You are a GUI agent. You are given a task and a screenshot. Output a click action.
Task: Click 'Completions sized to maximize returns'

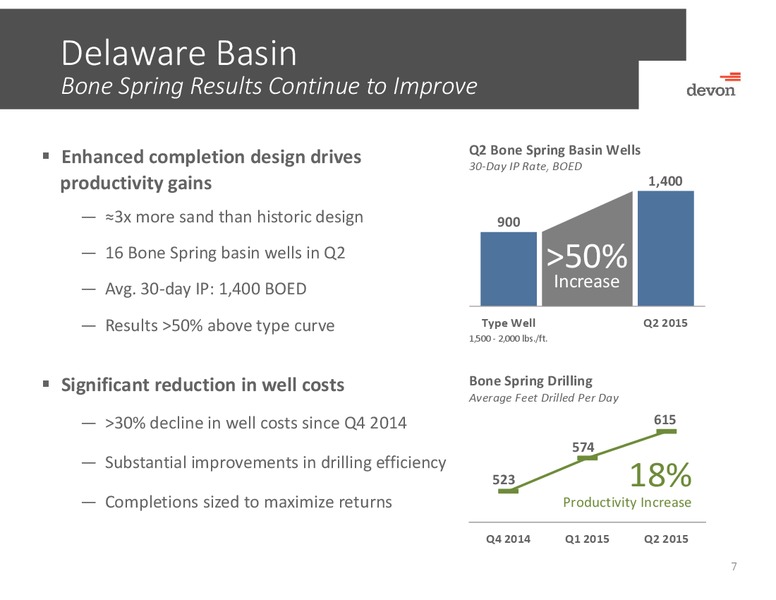pos(248,502)
